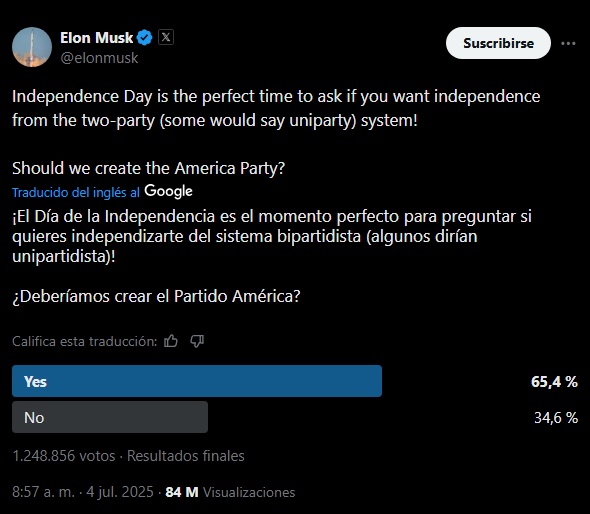
Task: Click the thumbs up translation rating icon
Action: point(171,341)
